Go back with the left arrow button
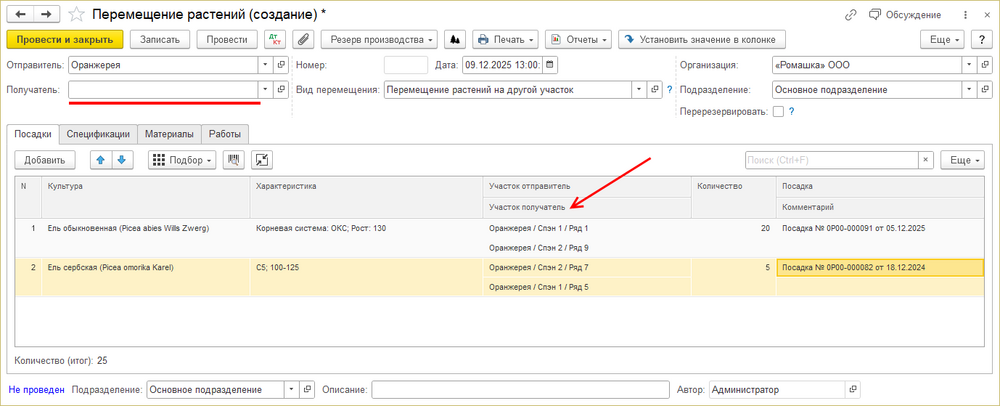This screenshot has width=1000, height=406. tap(19, 13)
